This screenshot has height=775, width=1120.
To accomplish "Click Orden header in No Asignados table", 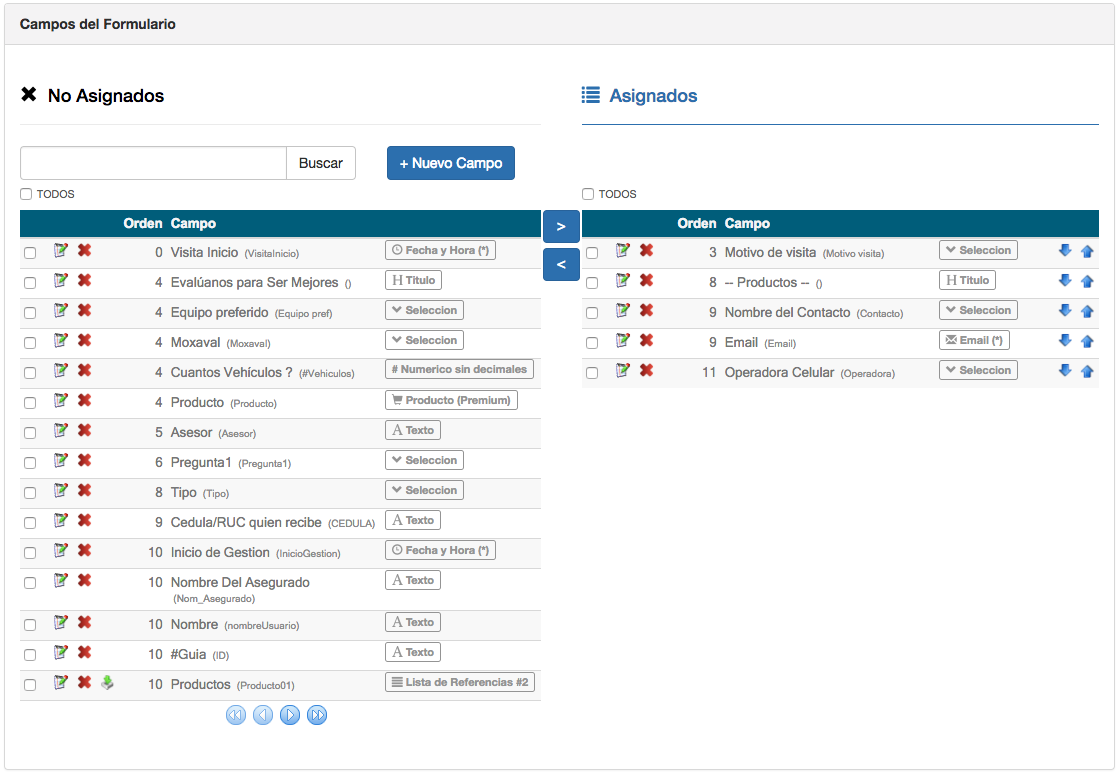I will point(143,224).
